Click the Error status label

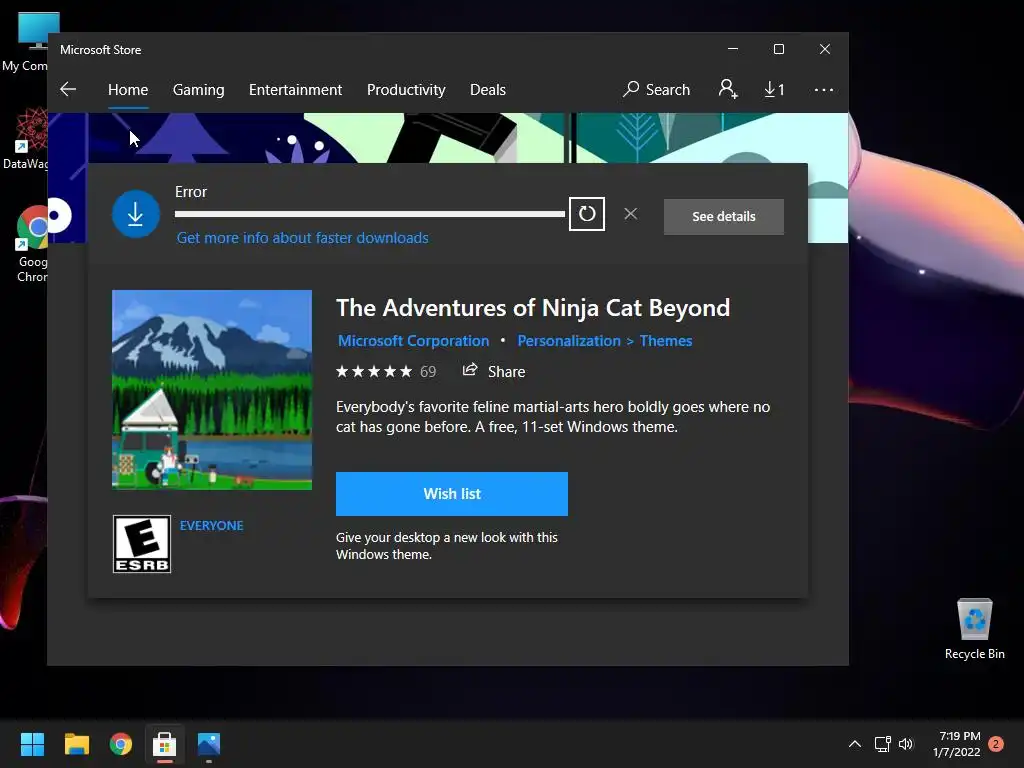click(x=191, y=192)
